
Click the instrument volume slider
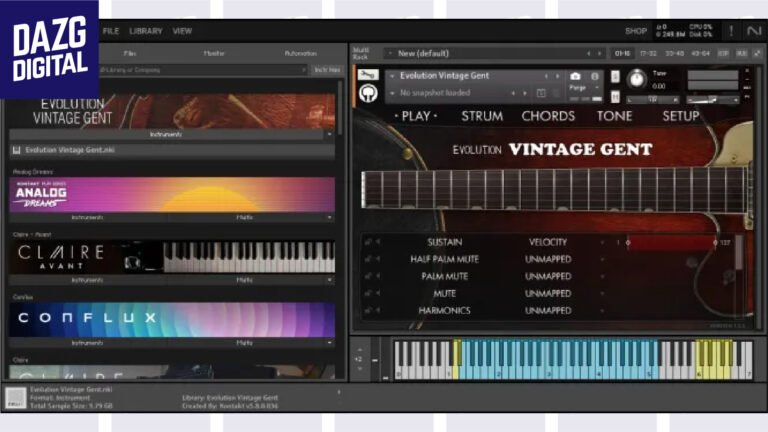pos(713,100)
